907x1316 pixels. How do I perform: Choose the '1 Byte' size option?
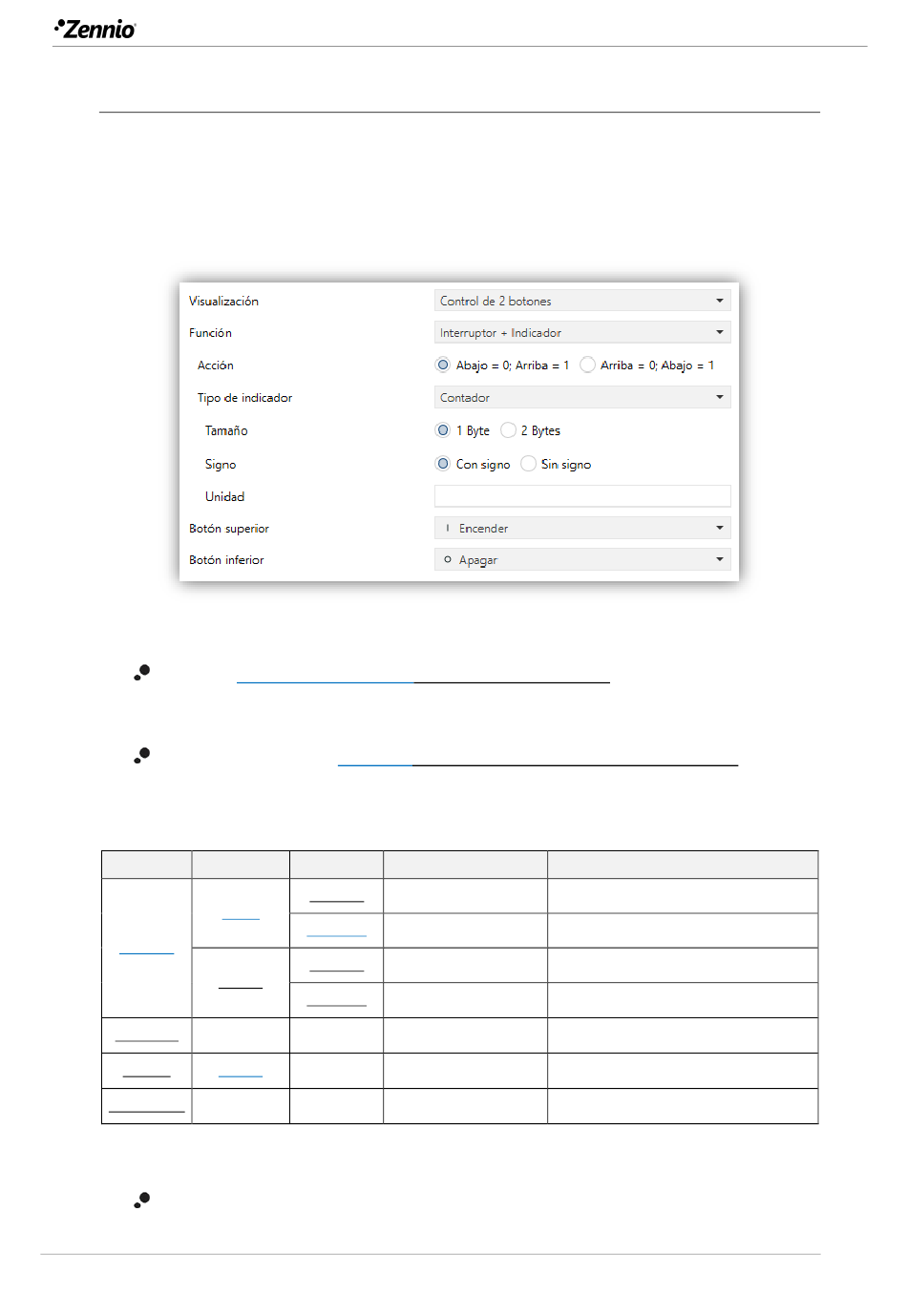point(443,430)
